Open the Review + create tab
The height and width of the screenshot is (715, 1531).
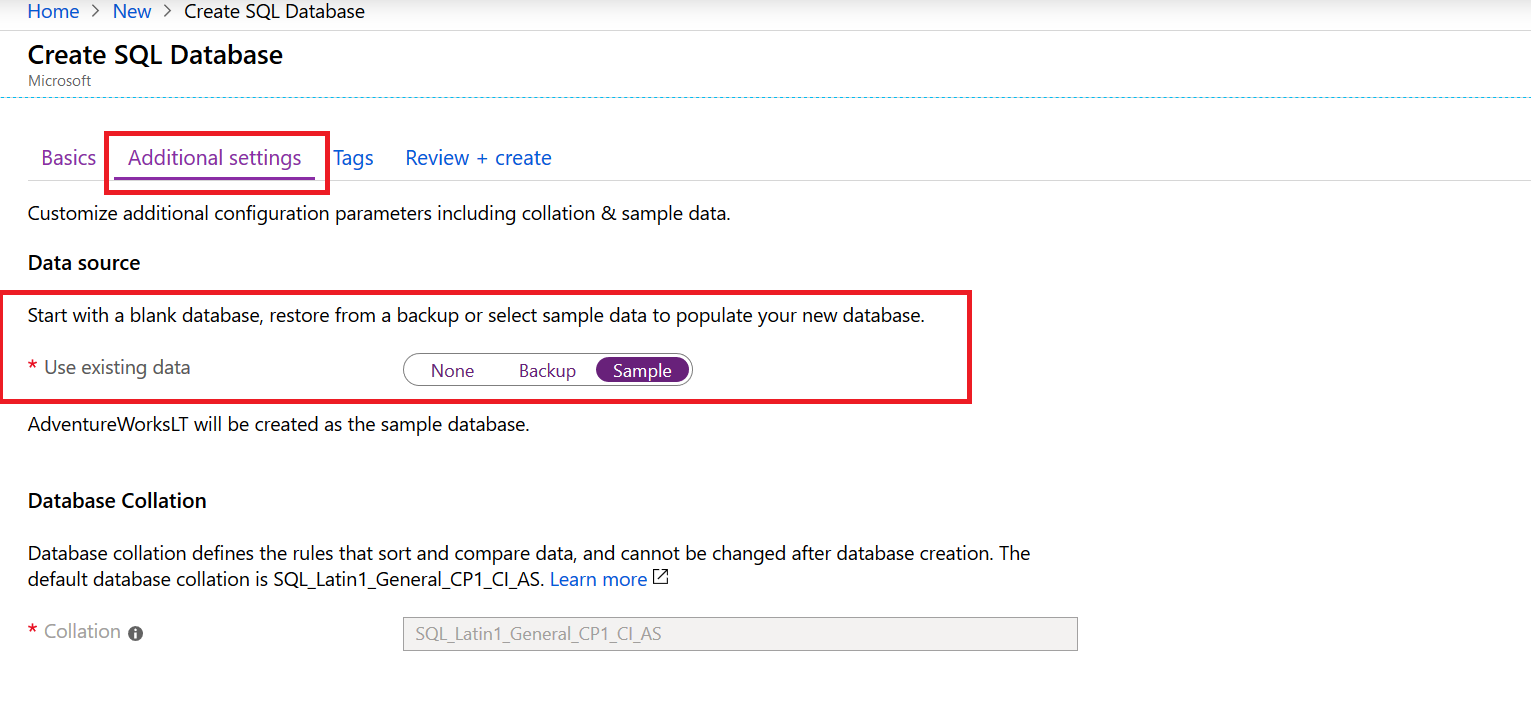[478, 158]
